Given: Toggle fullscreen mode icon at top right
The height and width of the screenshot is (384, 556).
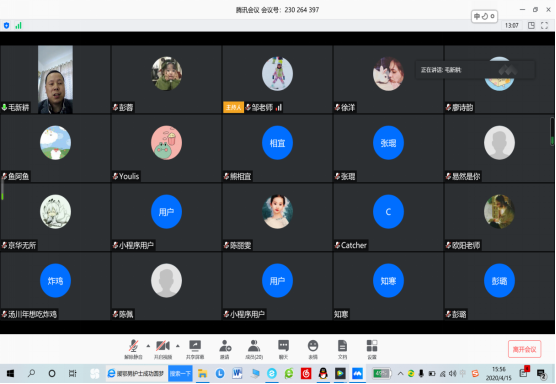Looking at the screenshot, I should 544,26.
